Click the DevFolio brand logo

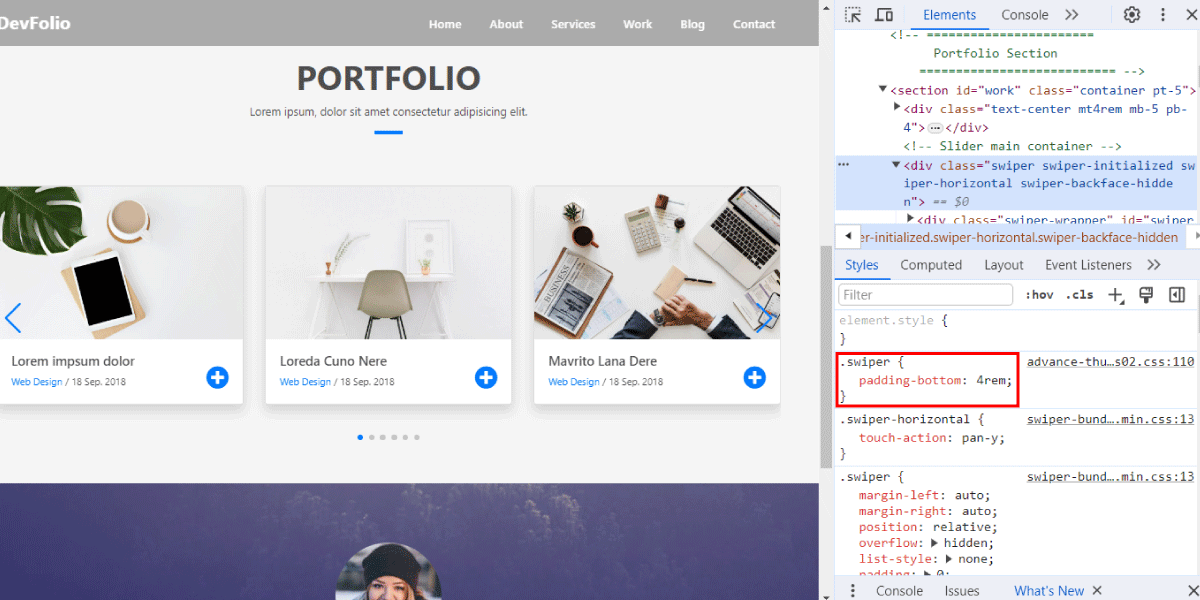(x=35, y=23)
